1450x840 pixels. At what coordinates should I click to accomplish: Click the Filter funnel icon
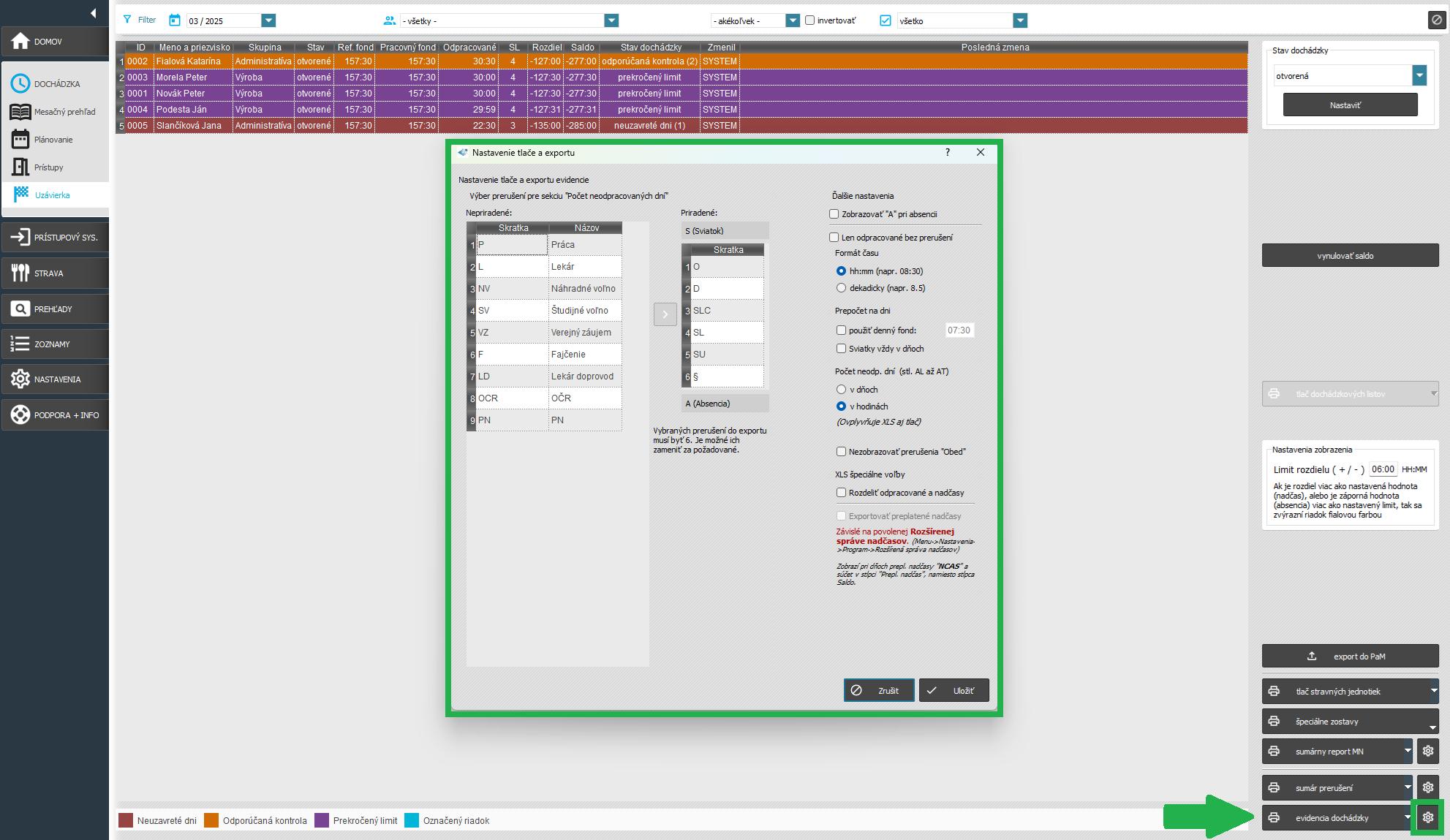(128, 20)
